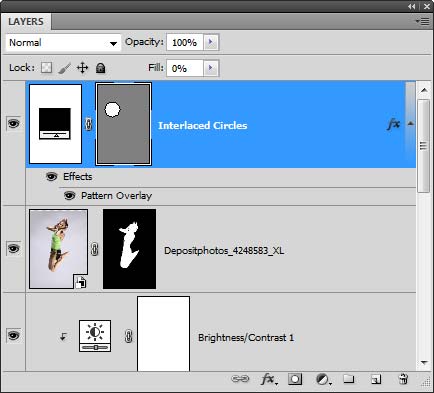
Task: Hide the Depositphotos_4248583_XL layer
Action: pos(13,249)
